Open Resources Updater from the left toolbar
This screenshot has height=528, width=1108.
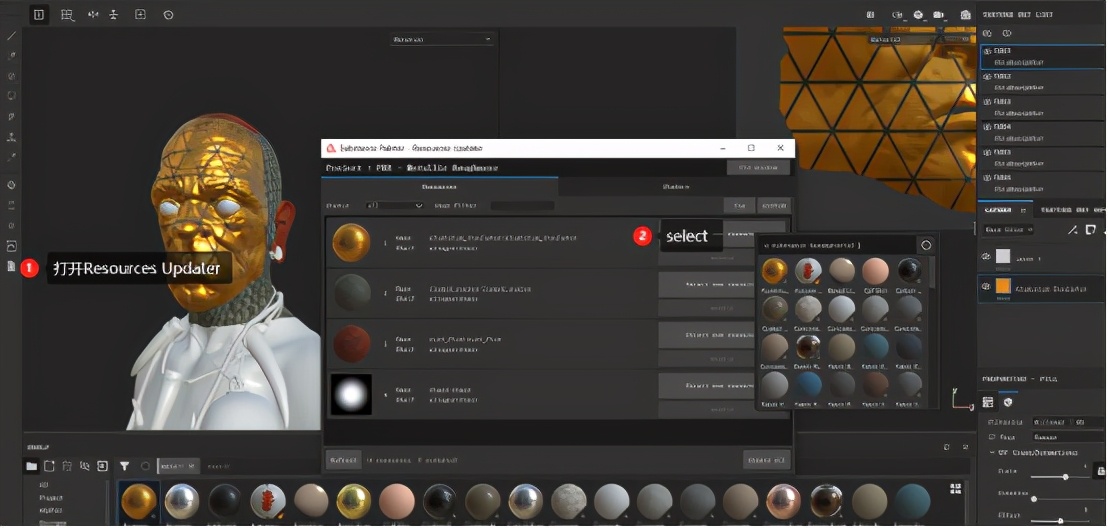[12, 267]
